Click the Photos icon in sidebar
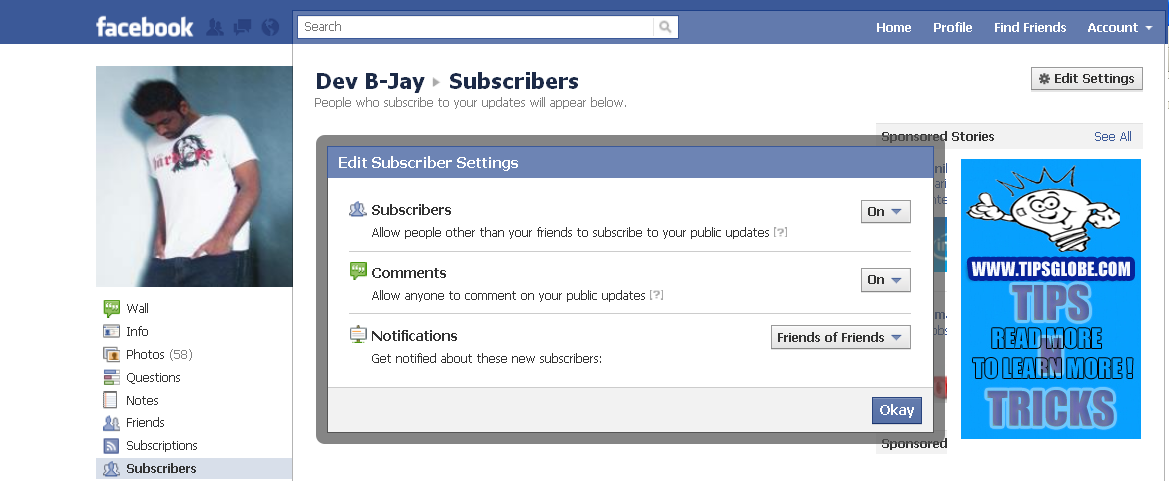Image resolution: width=1169 pixels, height=486 pixels. (x=111, y=354)
